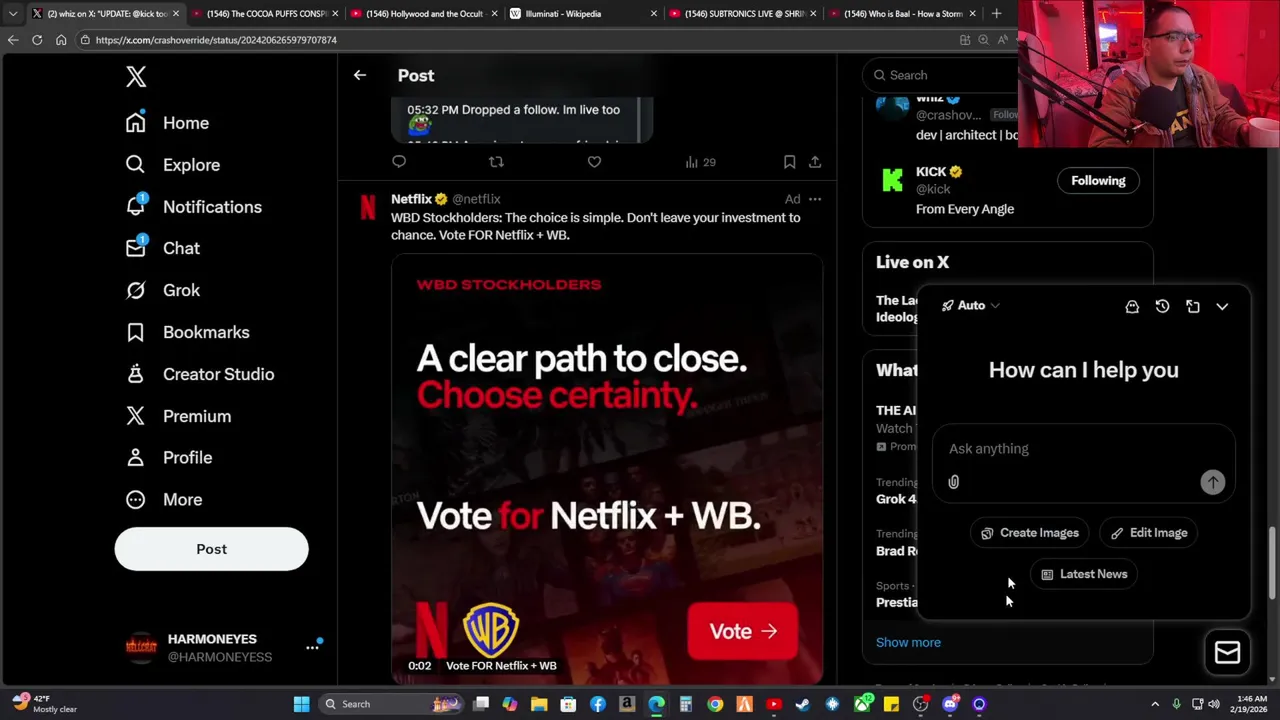Switch to the Illuminati - Wikipedia tab

584,14
